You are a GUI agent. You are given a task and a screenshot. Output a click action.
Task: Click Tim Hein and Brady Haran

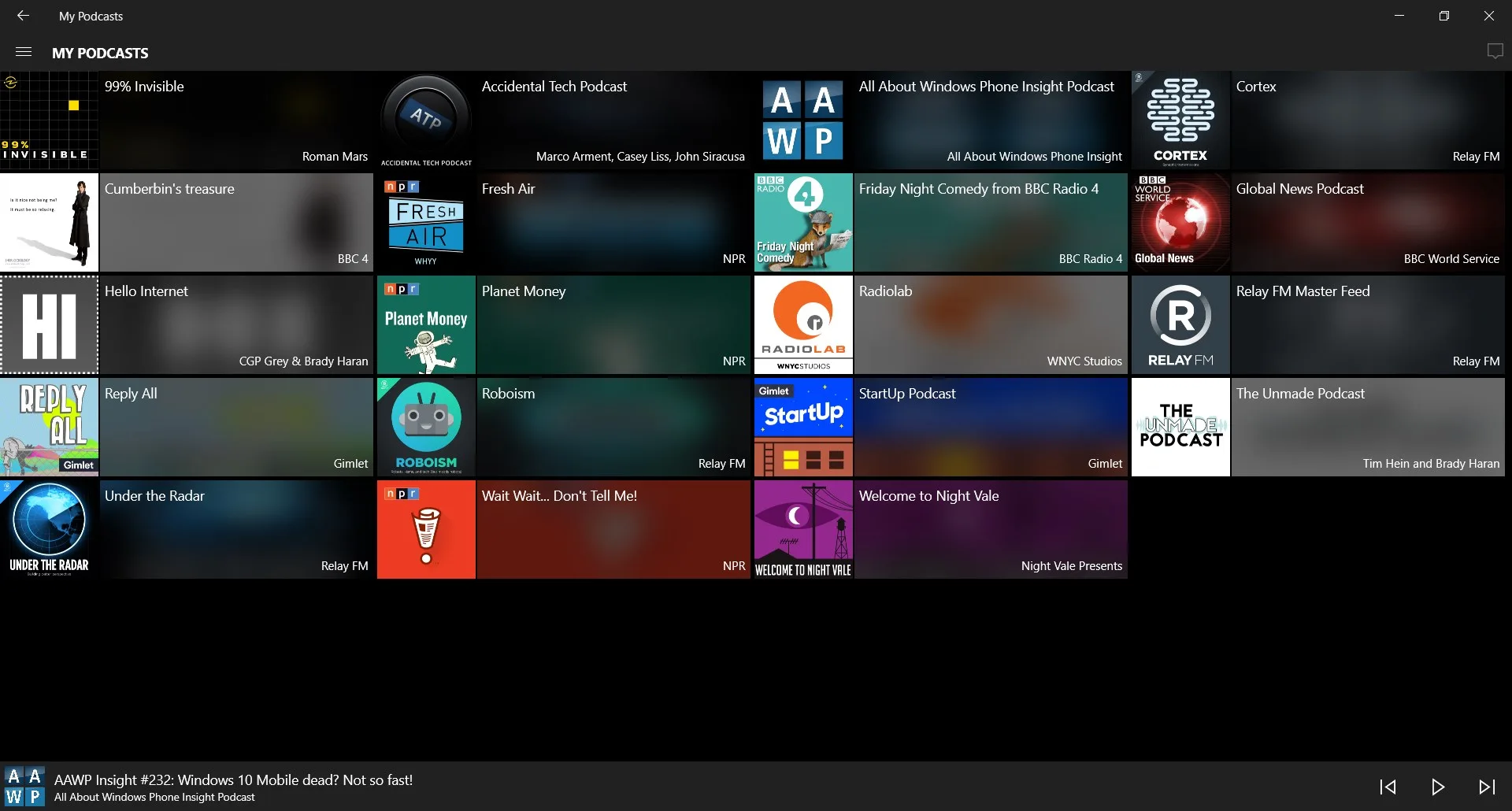[1431, 464]
